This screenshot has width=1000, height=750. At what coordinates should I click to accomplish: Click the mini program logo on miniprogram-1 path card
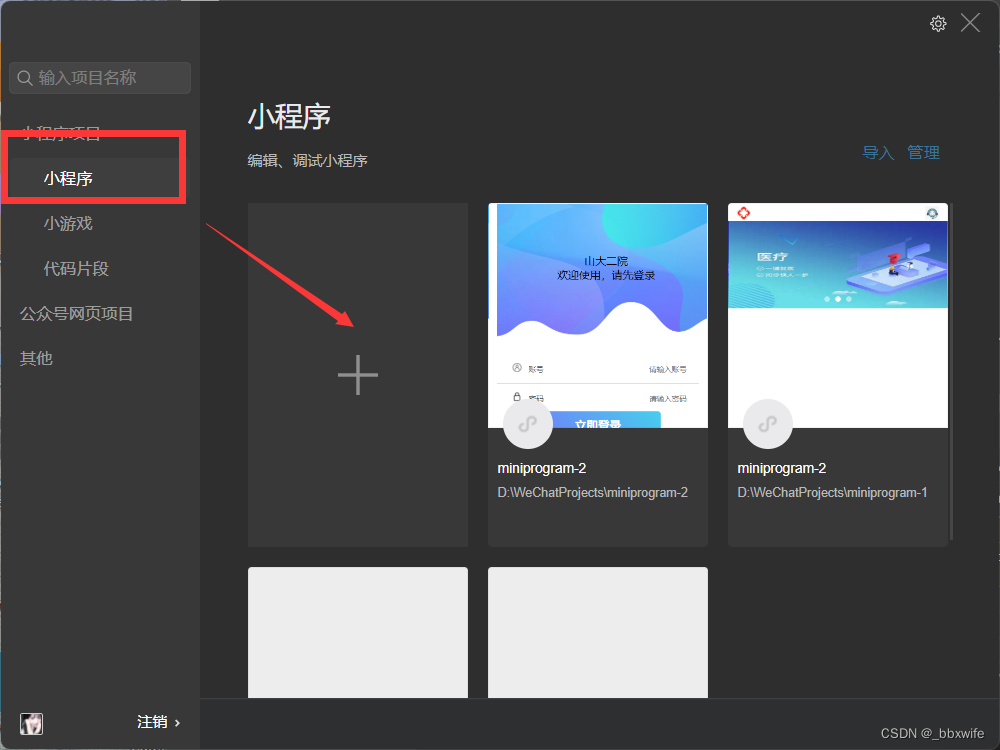pyautogui.click(x=768, y=424)
